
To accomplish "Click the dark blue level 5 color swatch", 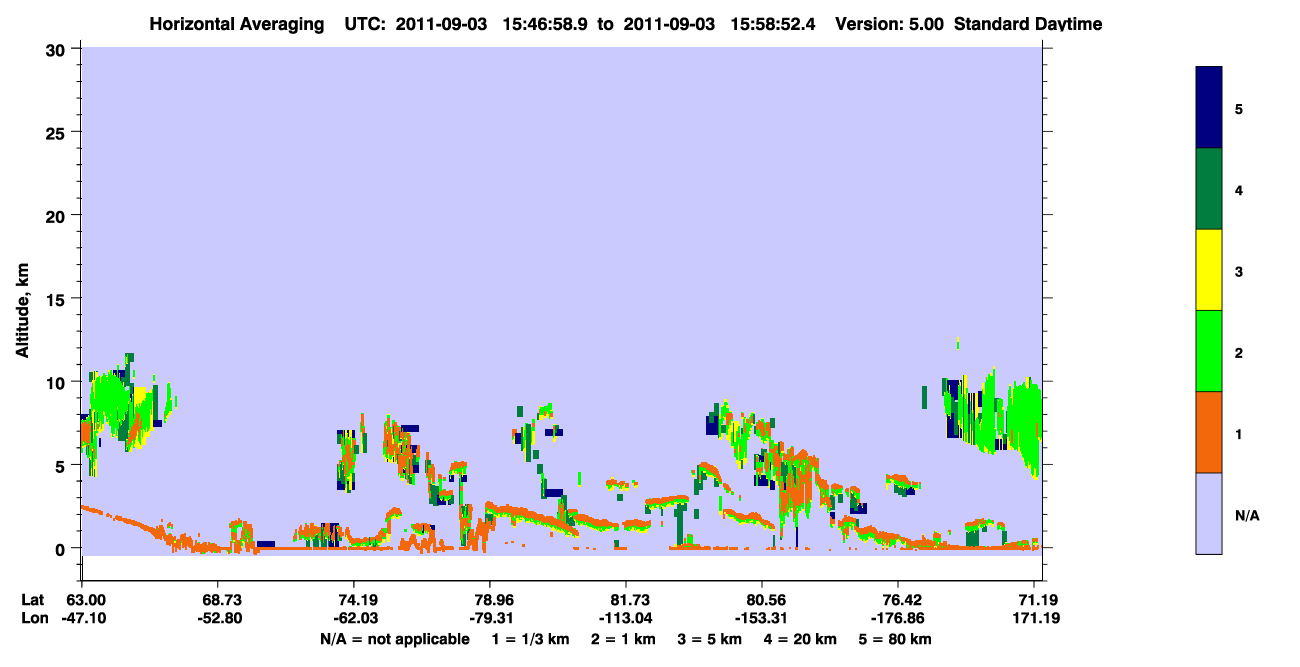I will (1209, 108).
